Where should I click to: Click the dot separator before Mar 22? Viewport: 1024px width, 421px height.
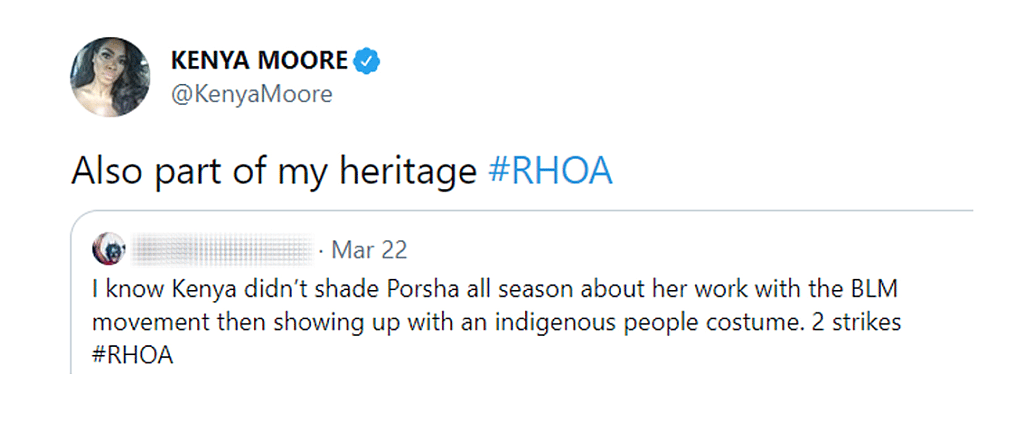[x=320, y=248]
